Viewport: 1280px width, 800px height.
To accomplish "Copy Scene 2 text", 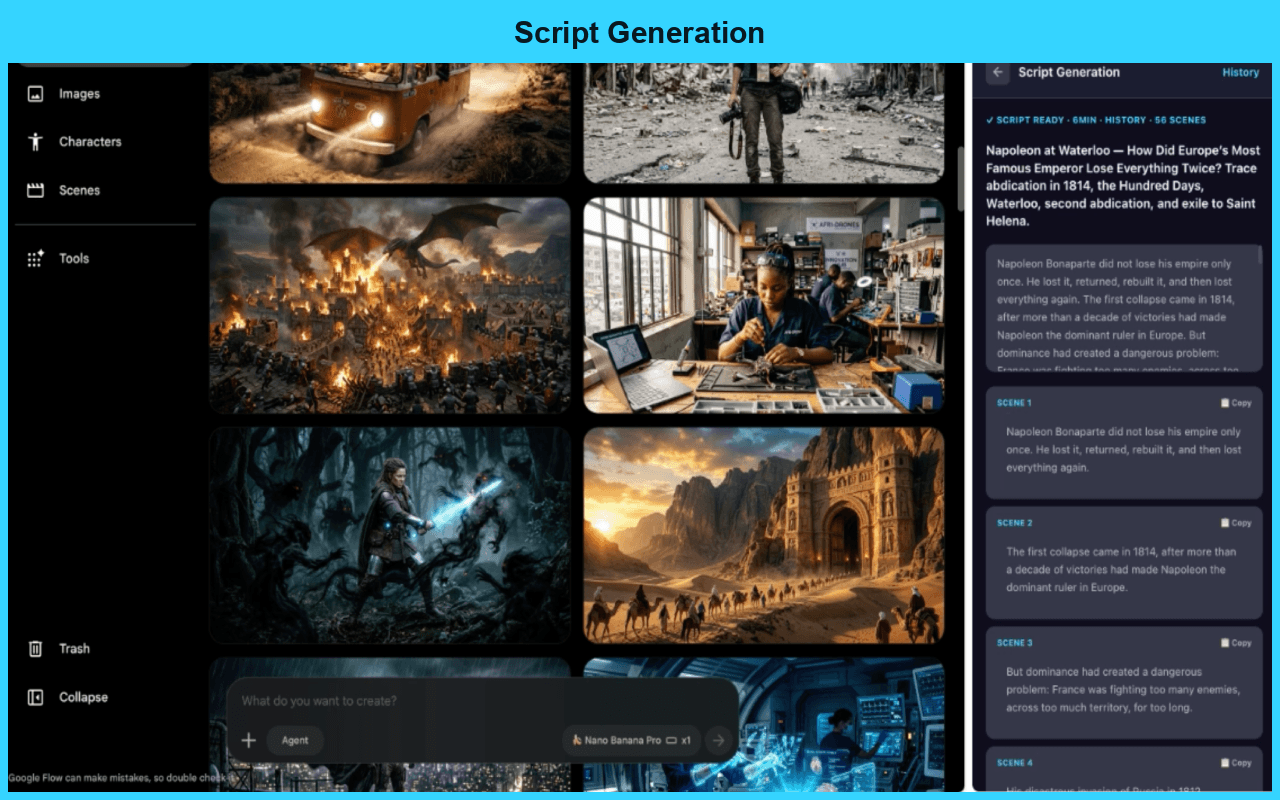I will [x=1236, y=523].
